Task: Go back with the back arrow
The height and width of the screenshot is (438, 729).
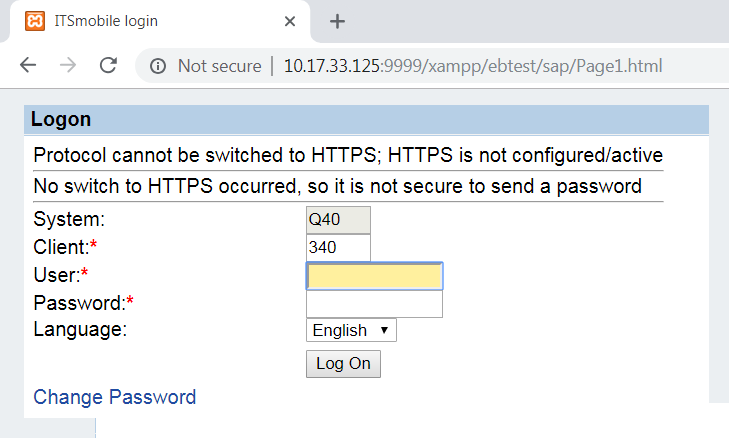Action: pos(28,66)
